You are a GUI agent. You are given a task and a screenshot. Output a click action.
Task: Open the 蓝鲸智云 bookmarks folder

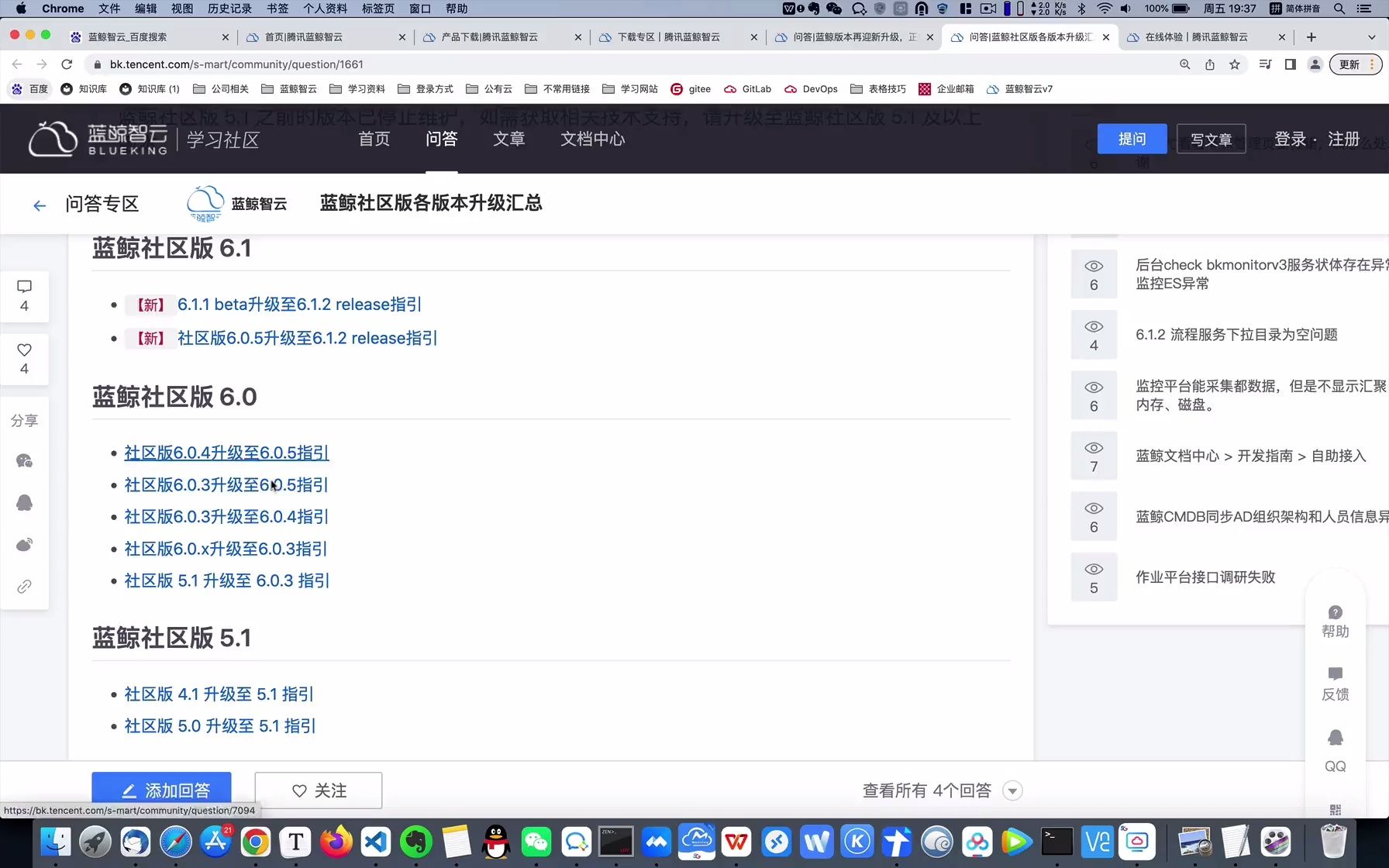click(289, 89)
